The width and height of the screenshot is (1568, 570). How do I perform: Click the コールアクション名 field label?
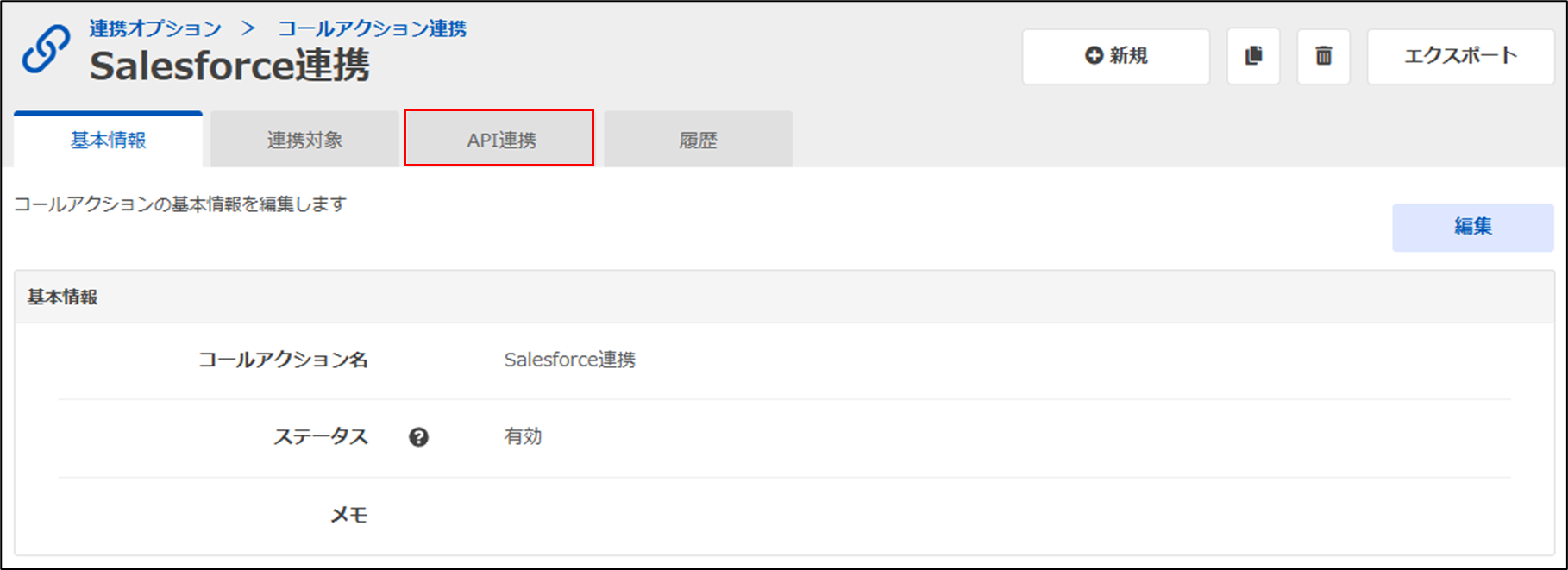coord(283,360)
